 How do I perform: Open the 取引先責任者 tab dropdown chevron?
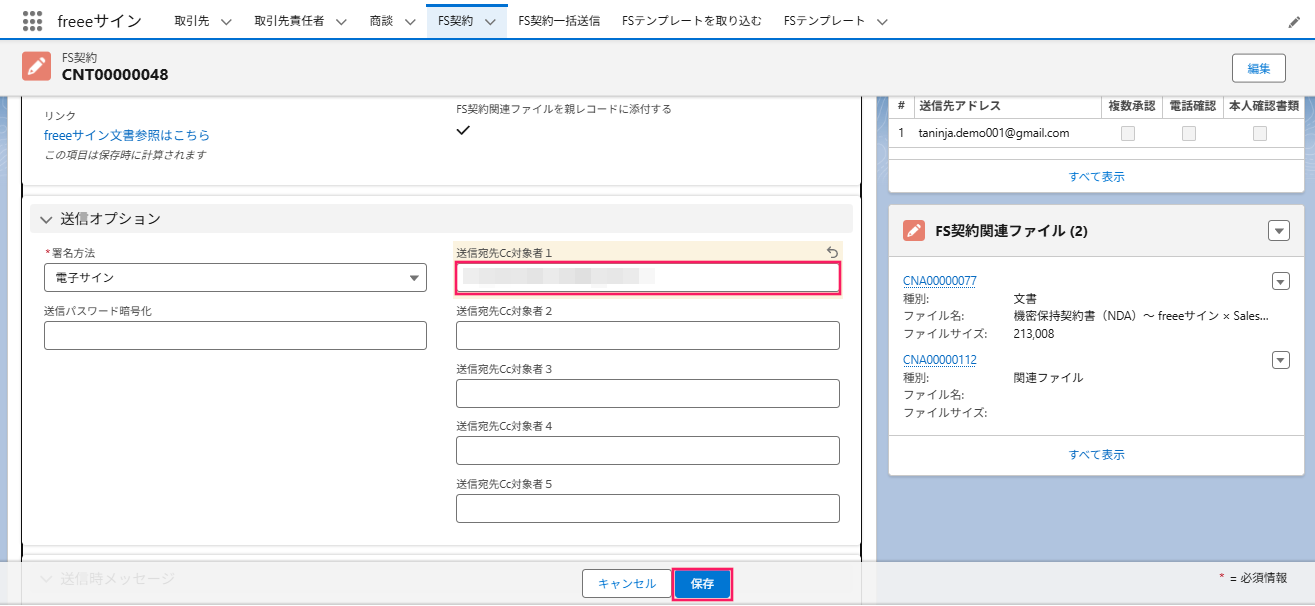pyautogui.click(x=341, y=21)
